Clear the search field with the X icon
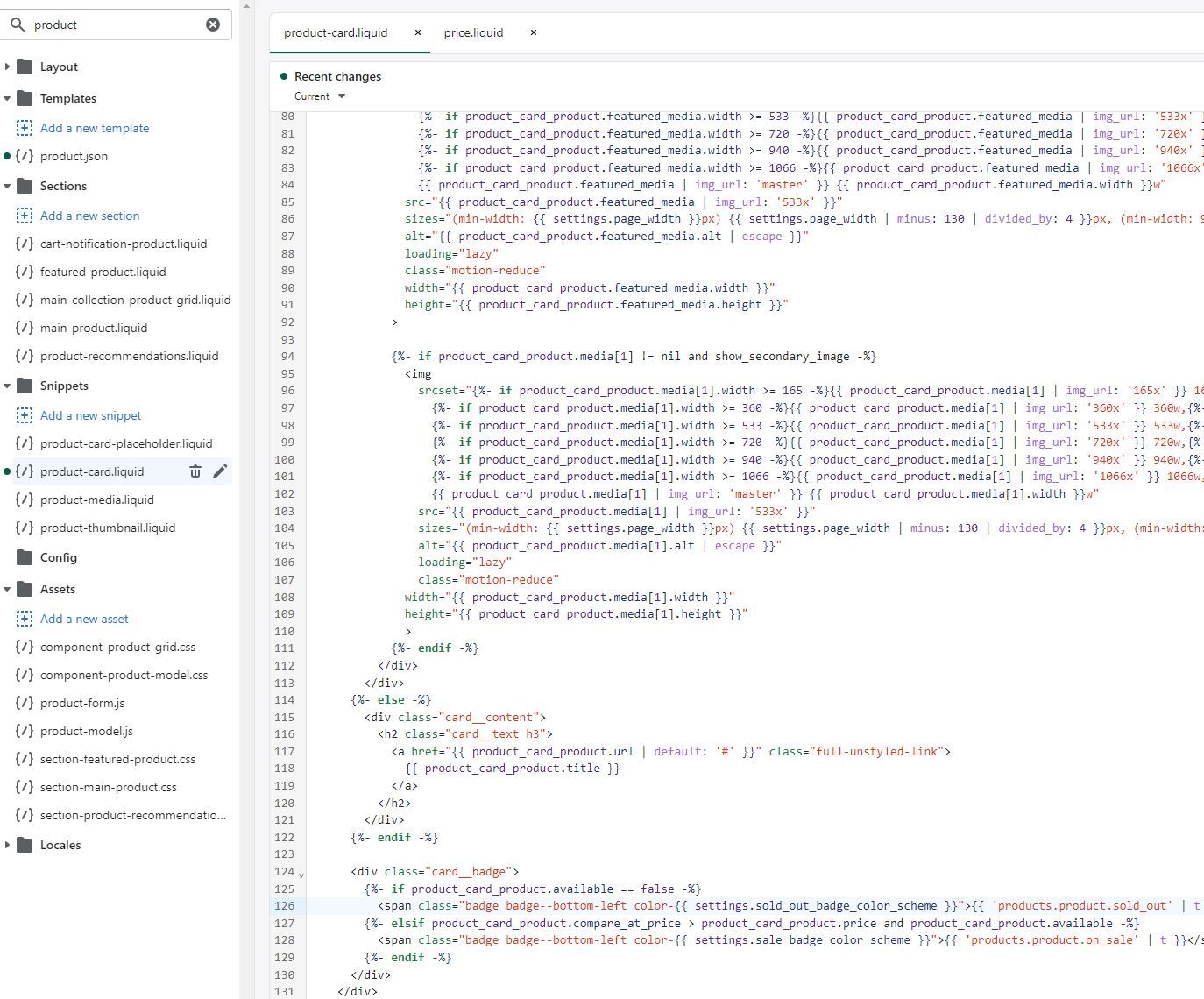Image resolution: width=1204 pixels, height=999 pixels. 213,25
